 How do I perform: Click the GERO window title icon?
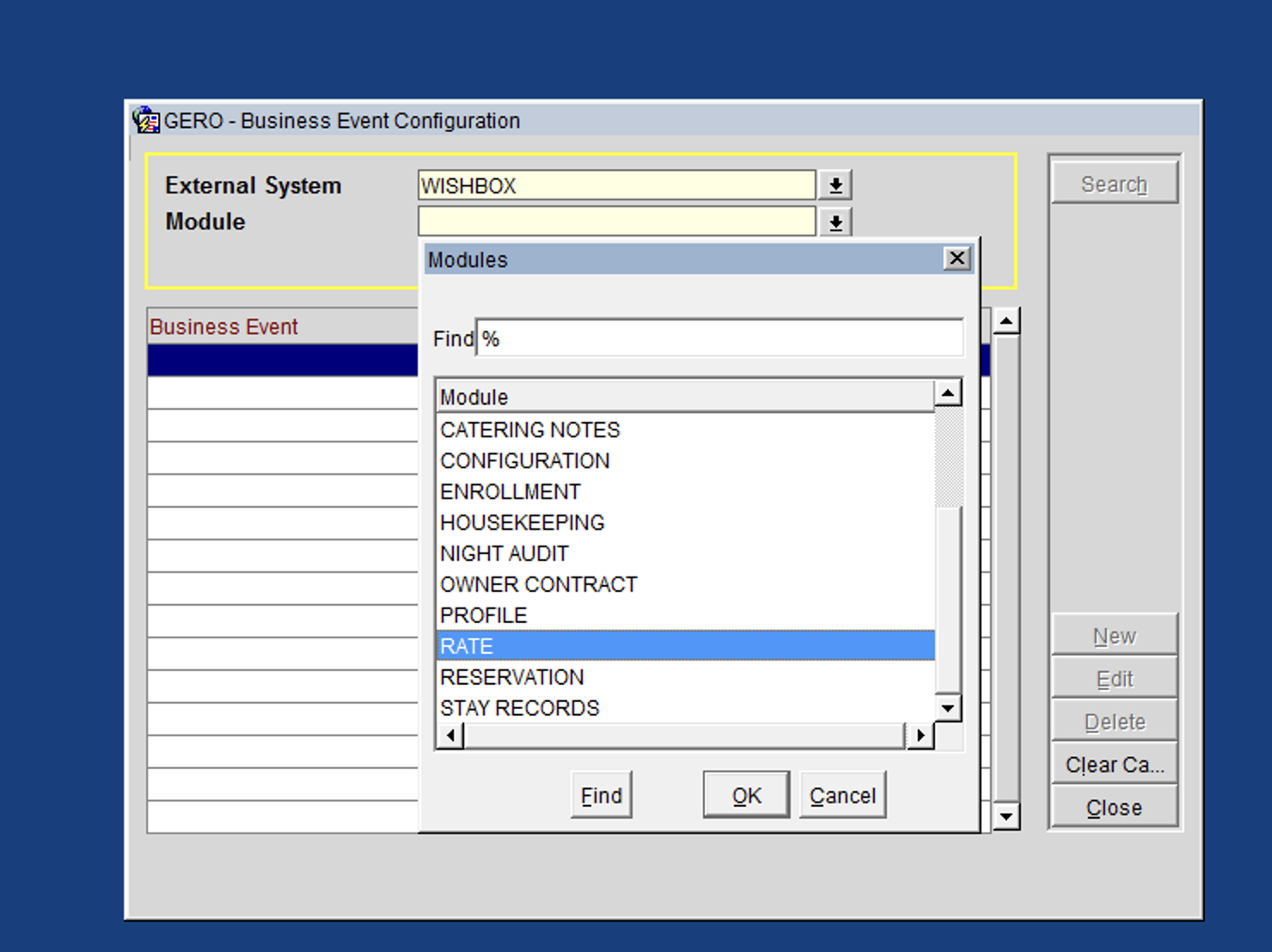point(146,120)
